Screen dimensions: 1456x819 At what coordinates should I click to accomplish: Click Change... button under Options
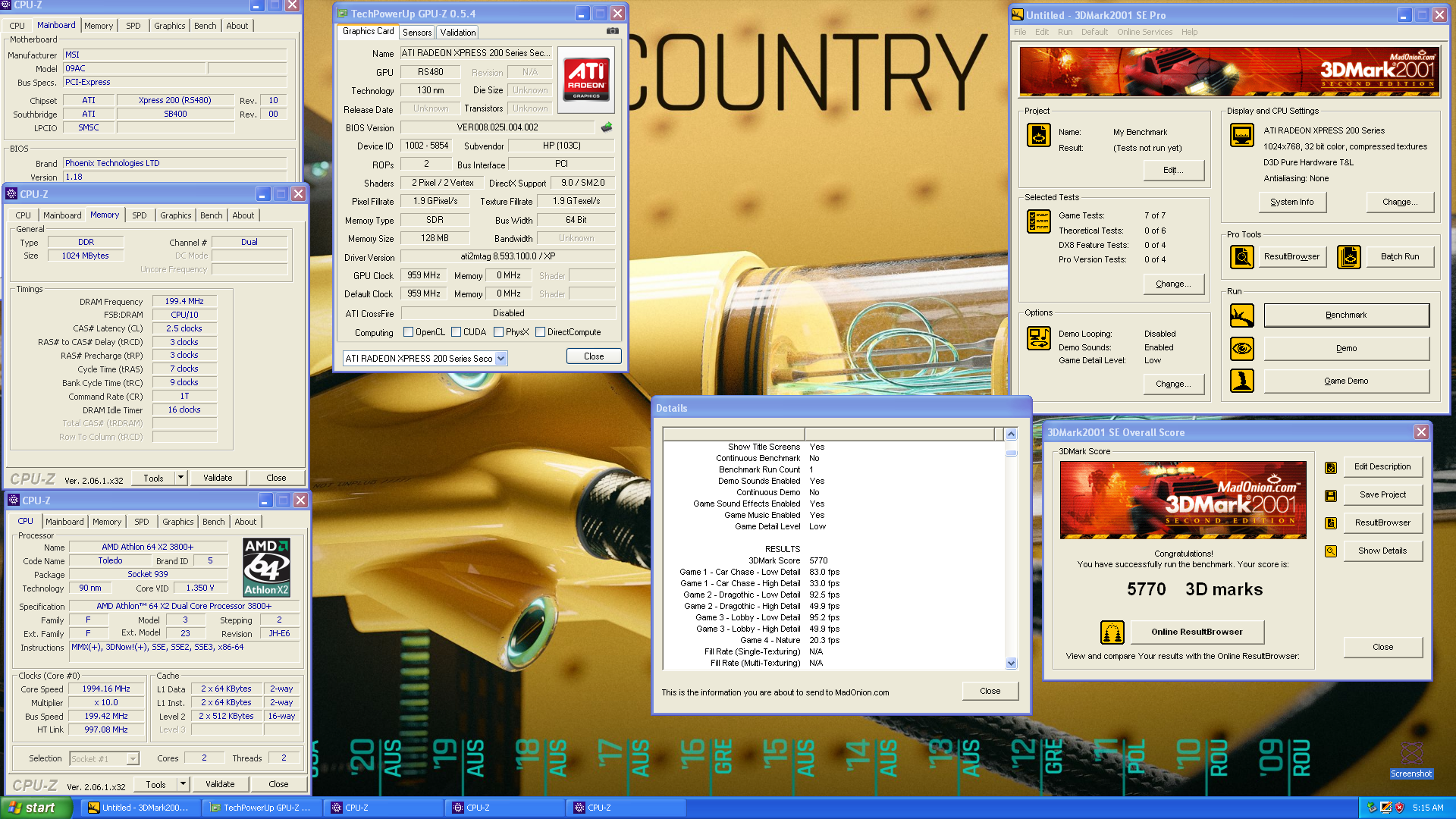(1173, 384)
